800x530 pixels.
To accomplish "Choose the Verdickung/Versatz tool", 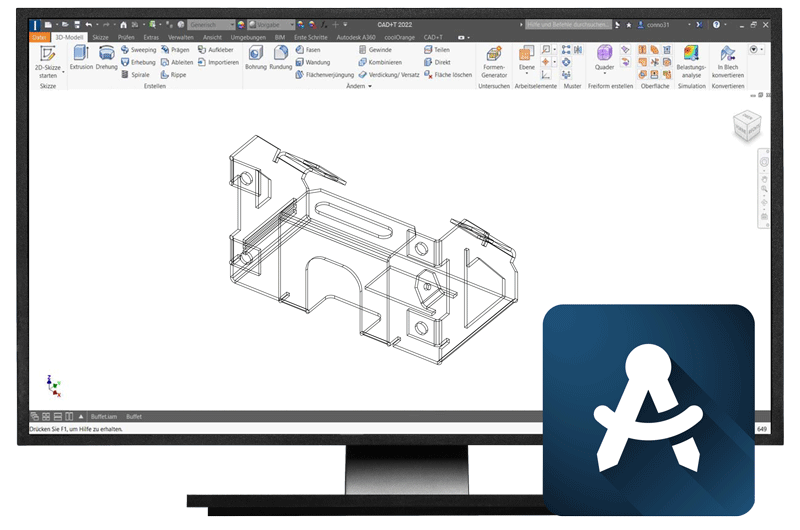I will pos(389,74).
